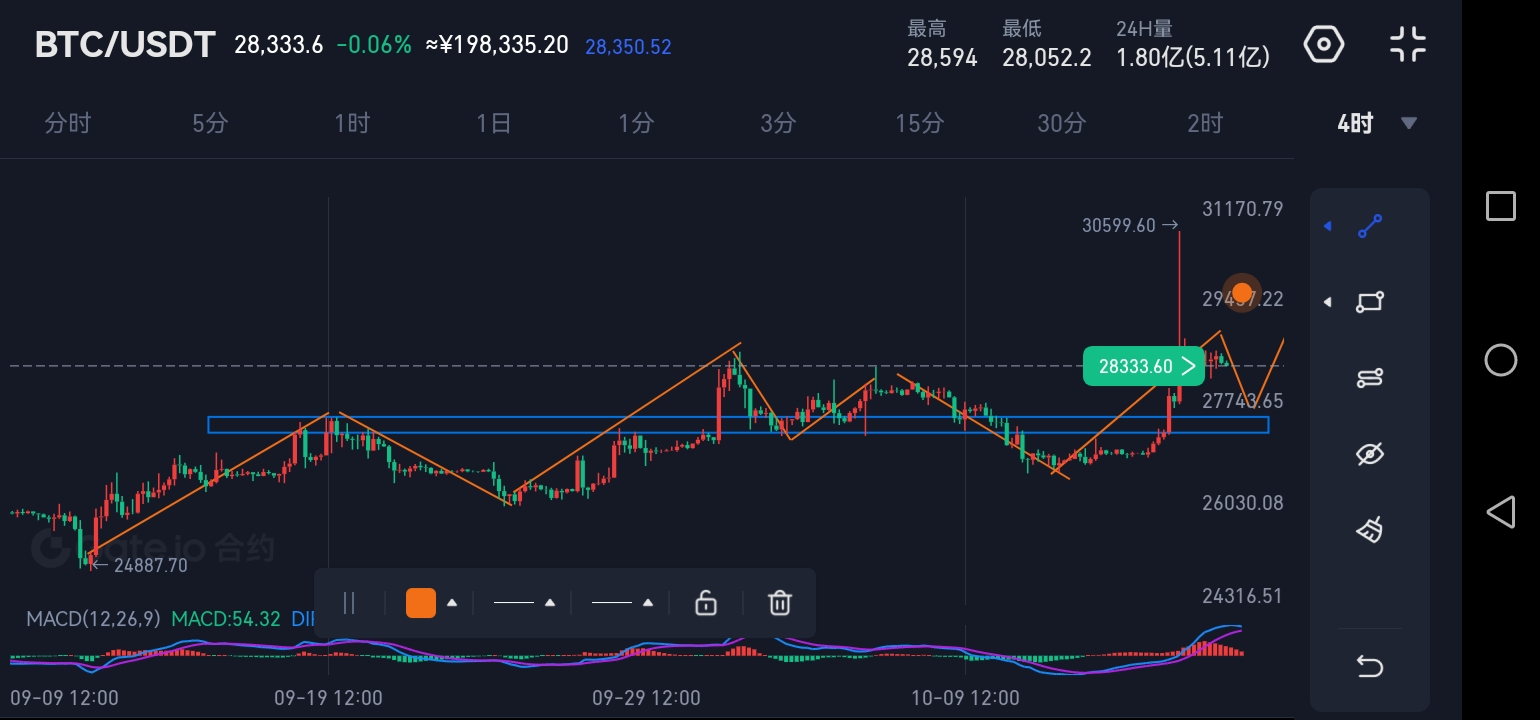Tap the ≈¥198,335.20 converted price

pos(497,45)
